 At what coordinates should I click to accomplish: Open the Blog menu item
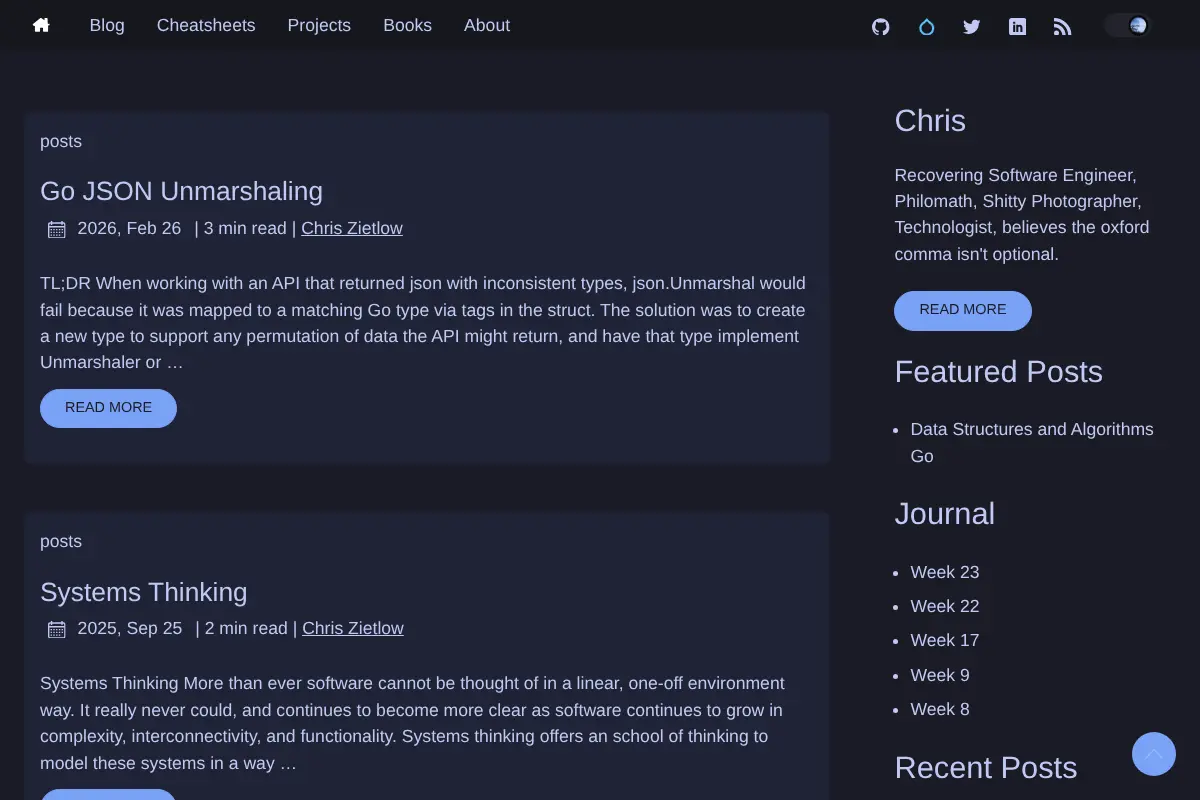coord(107,25)
